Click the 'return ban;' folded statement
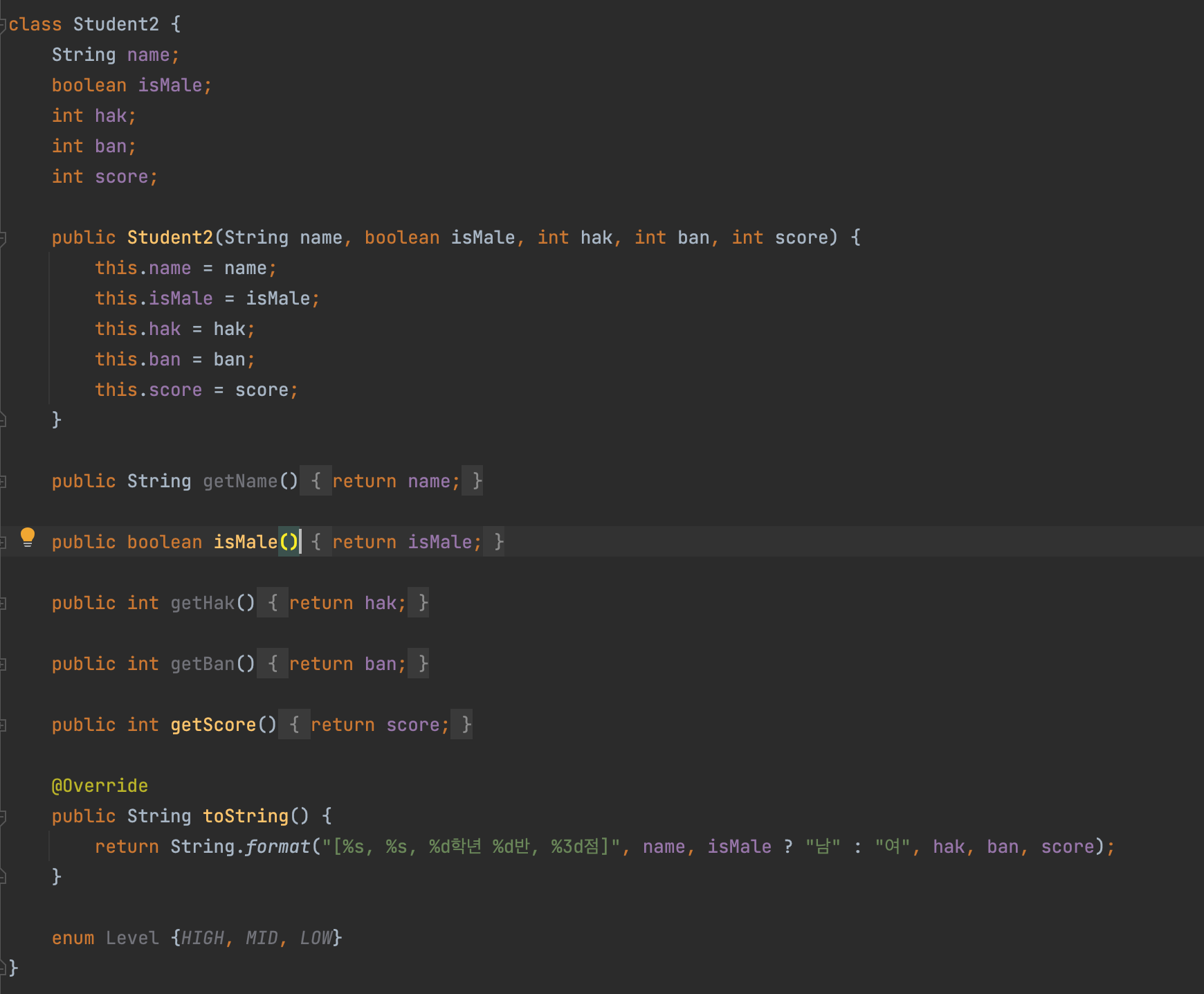Viewport: 1204px width, 994px height. click(x=347, y=664)
